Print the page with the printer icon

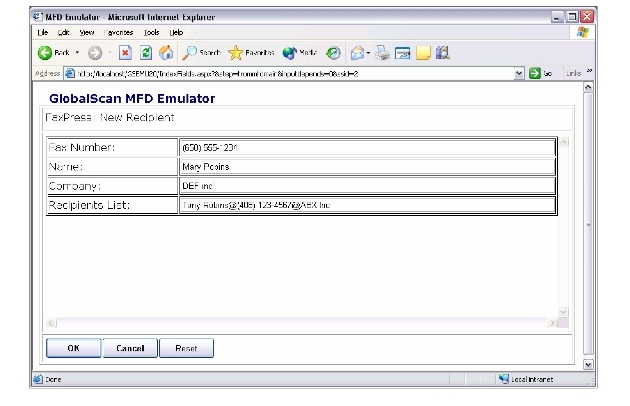coord(382,53)
